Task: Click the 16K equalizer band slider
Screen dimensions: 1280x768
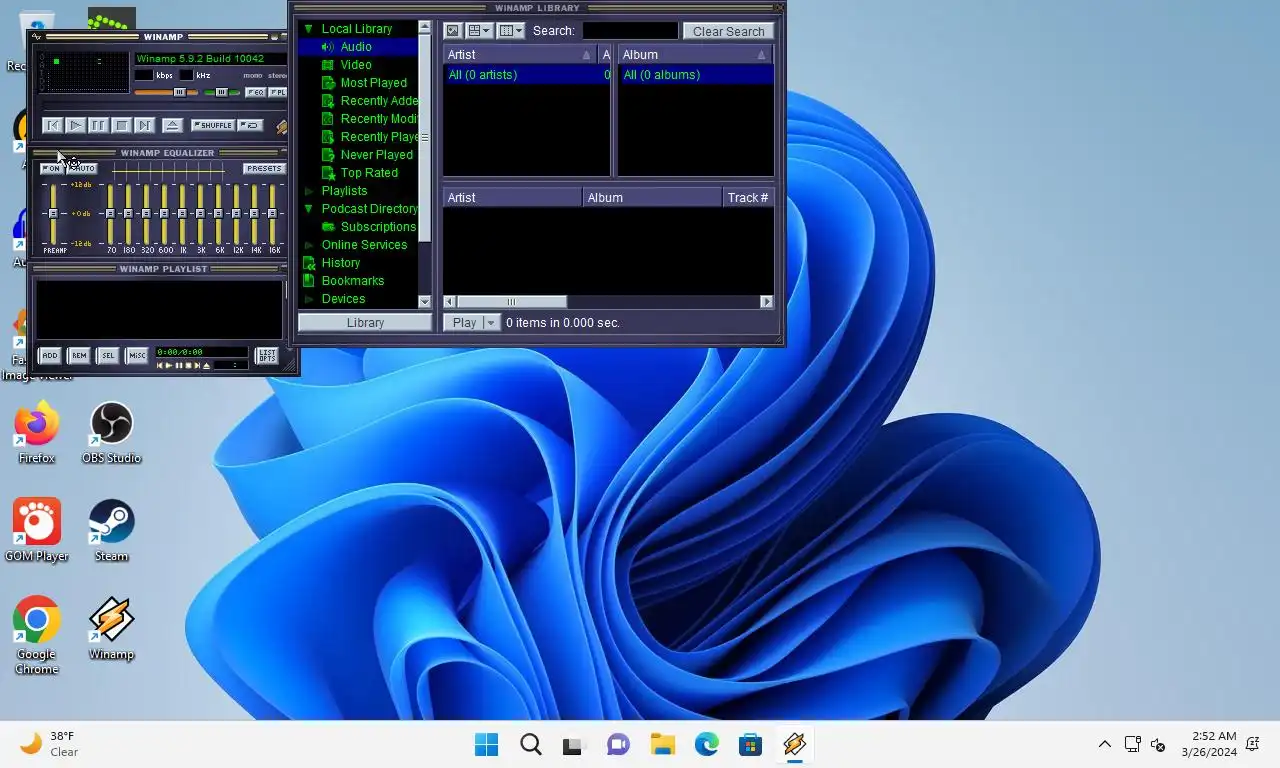Action: 272,214
